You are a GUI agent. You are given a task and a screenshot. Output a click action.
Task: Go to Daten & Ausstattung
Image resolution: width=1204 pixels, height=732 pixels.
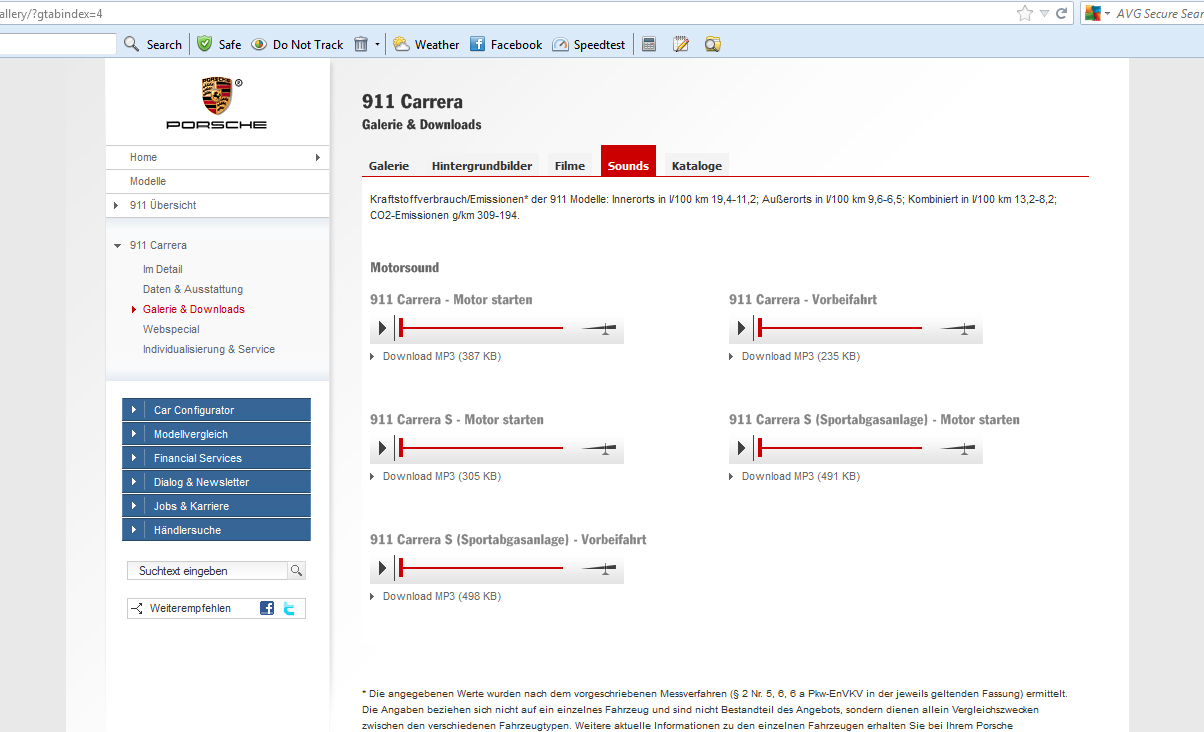point(193,289)
